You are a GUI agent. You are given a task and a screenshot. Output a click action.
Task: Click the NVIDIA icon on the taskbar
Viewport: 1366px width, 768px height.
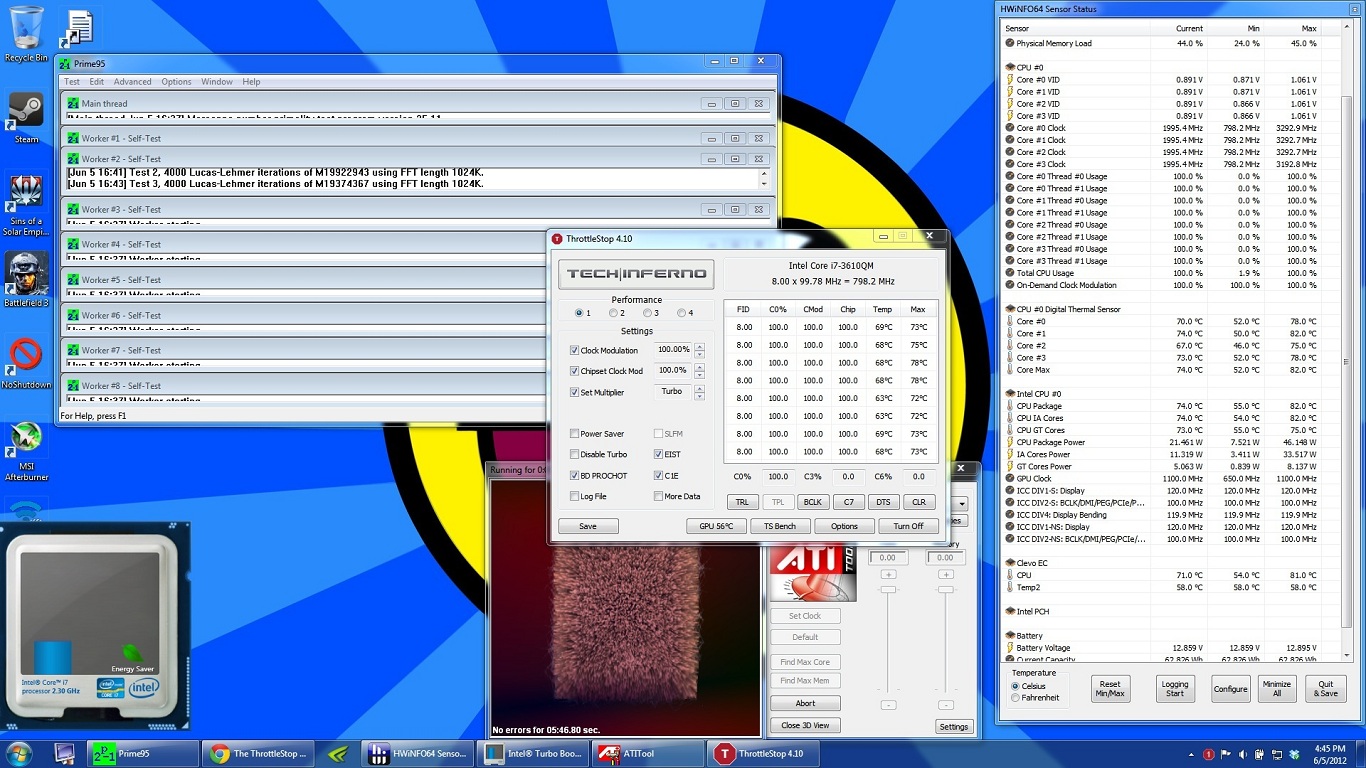[338, 753]
